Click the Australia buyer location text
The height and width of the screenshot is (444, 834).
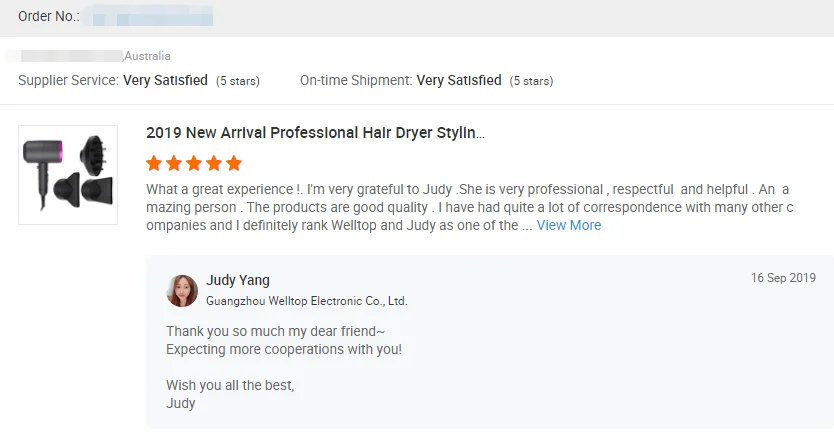(147, 56)
